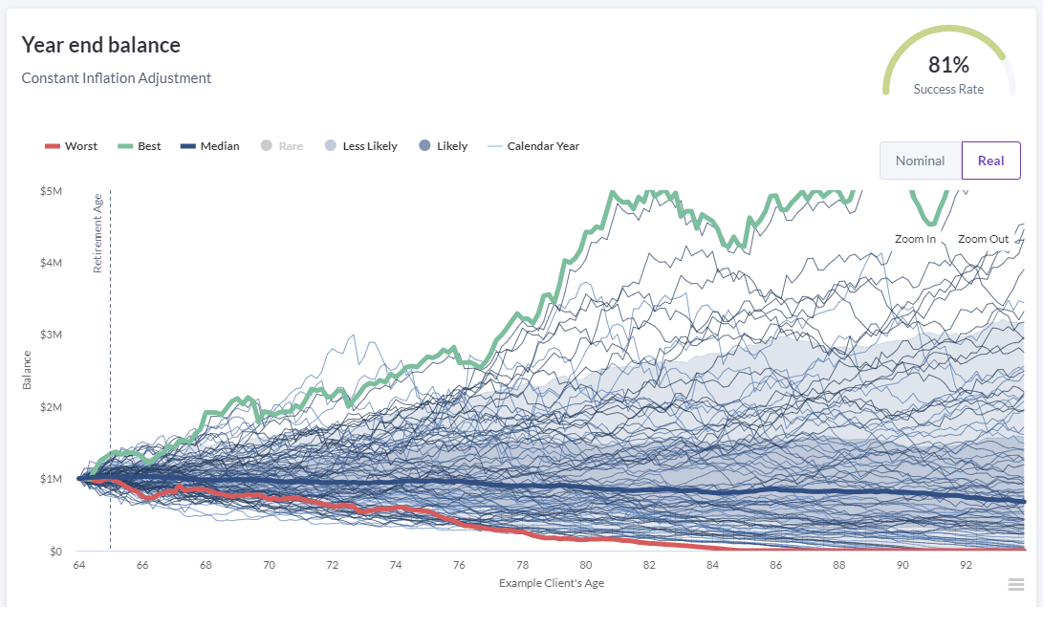Click the Likely legend circle icon
The image size is (1045, 621).
[x=424, y=146]
